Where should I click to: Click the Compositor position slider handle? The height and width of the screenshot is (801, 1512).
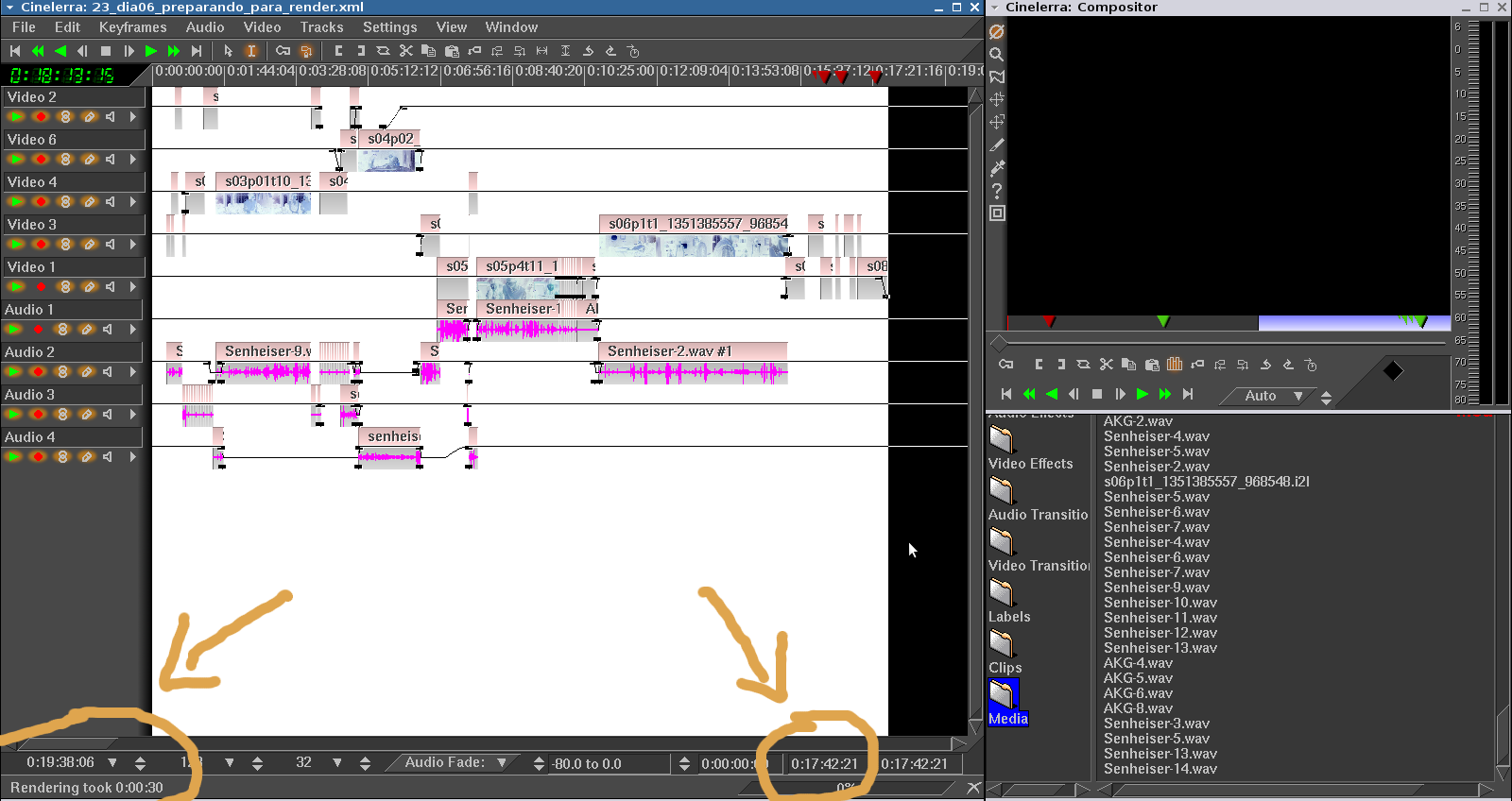999,342
